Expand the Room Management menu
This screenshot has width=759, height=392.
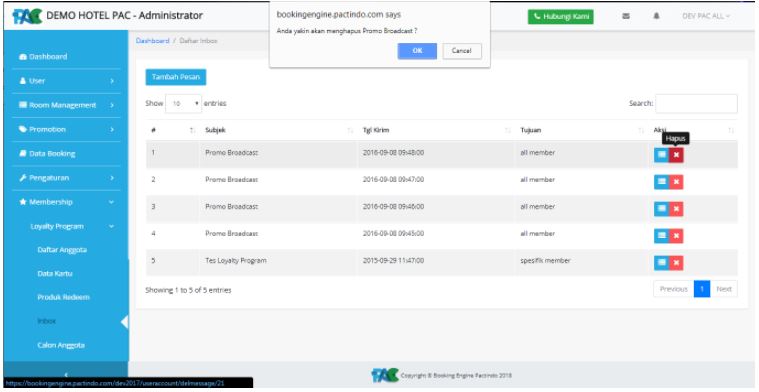65,105
